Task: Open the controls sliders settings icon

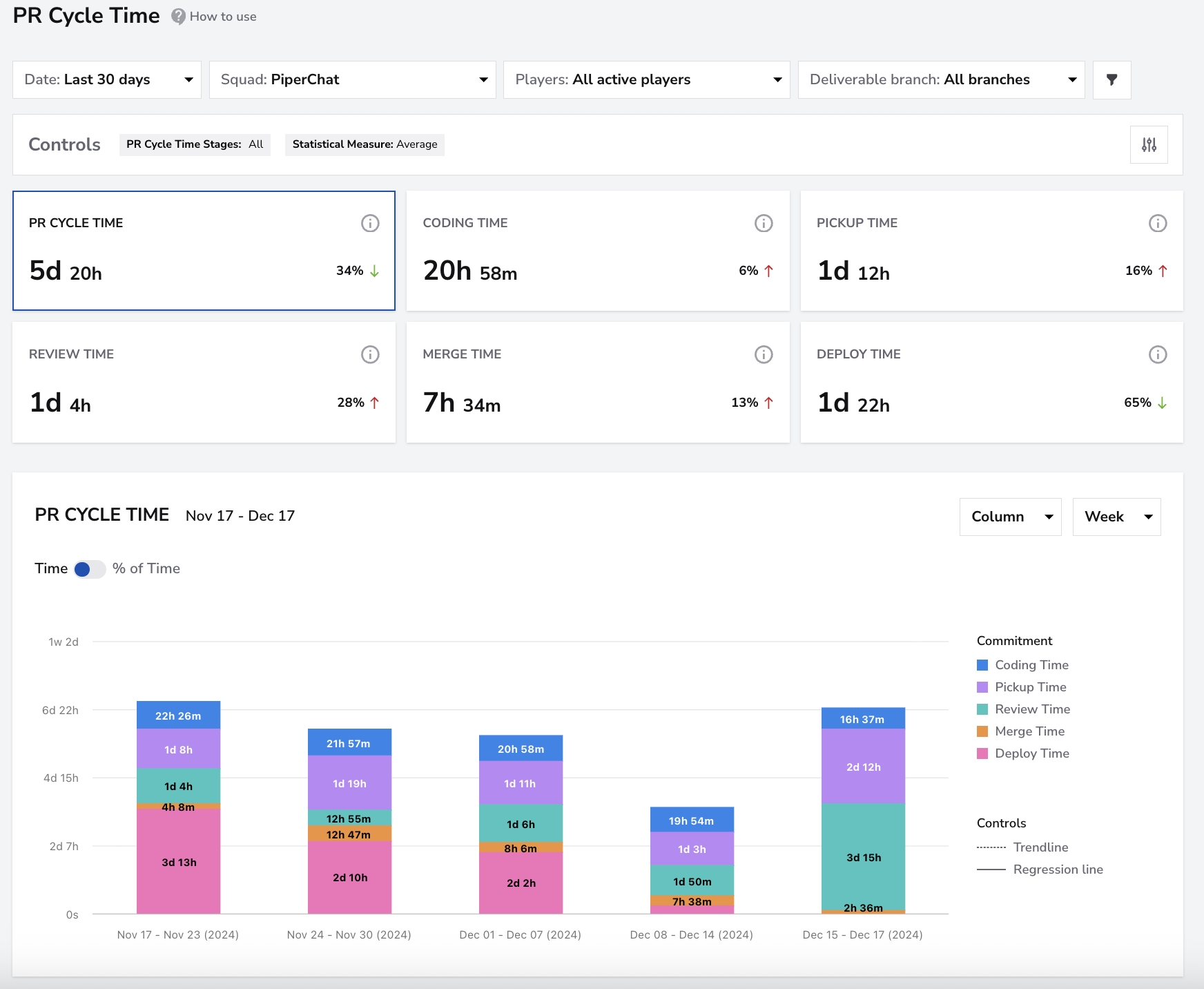Action: tap(1149, 144)
